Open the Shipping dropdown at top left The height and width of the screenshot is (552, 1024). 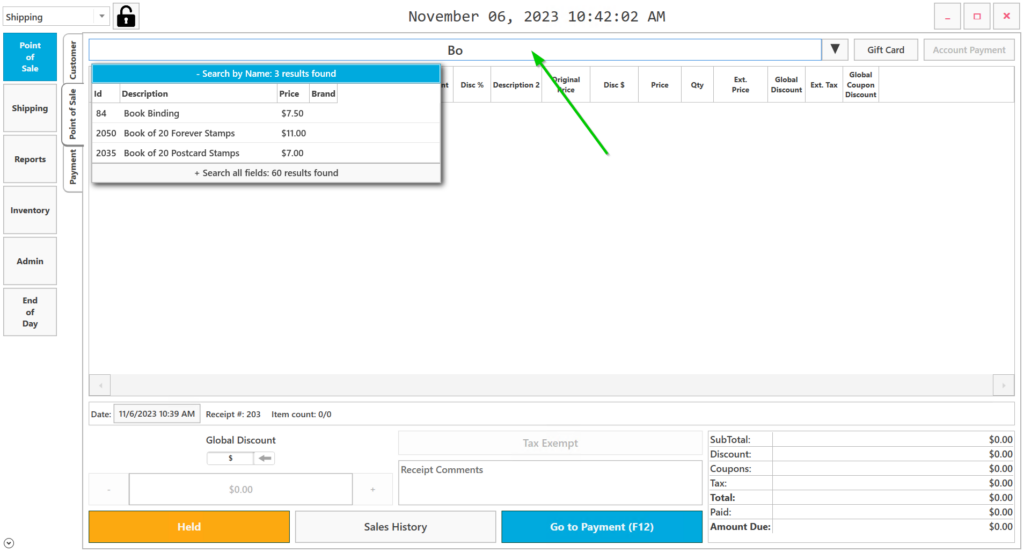pyautogui.click(x=101, y=17)
